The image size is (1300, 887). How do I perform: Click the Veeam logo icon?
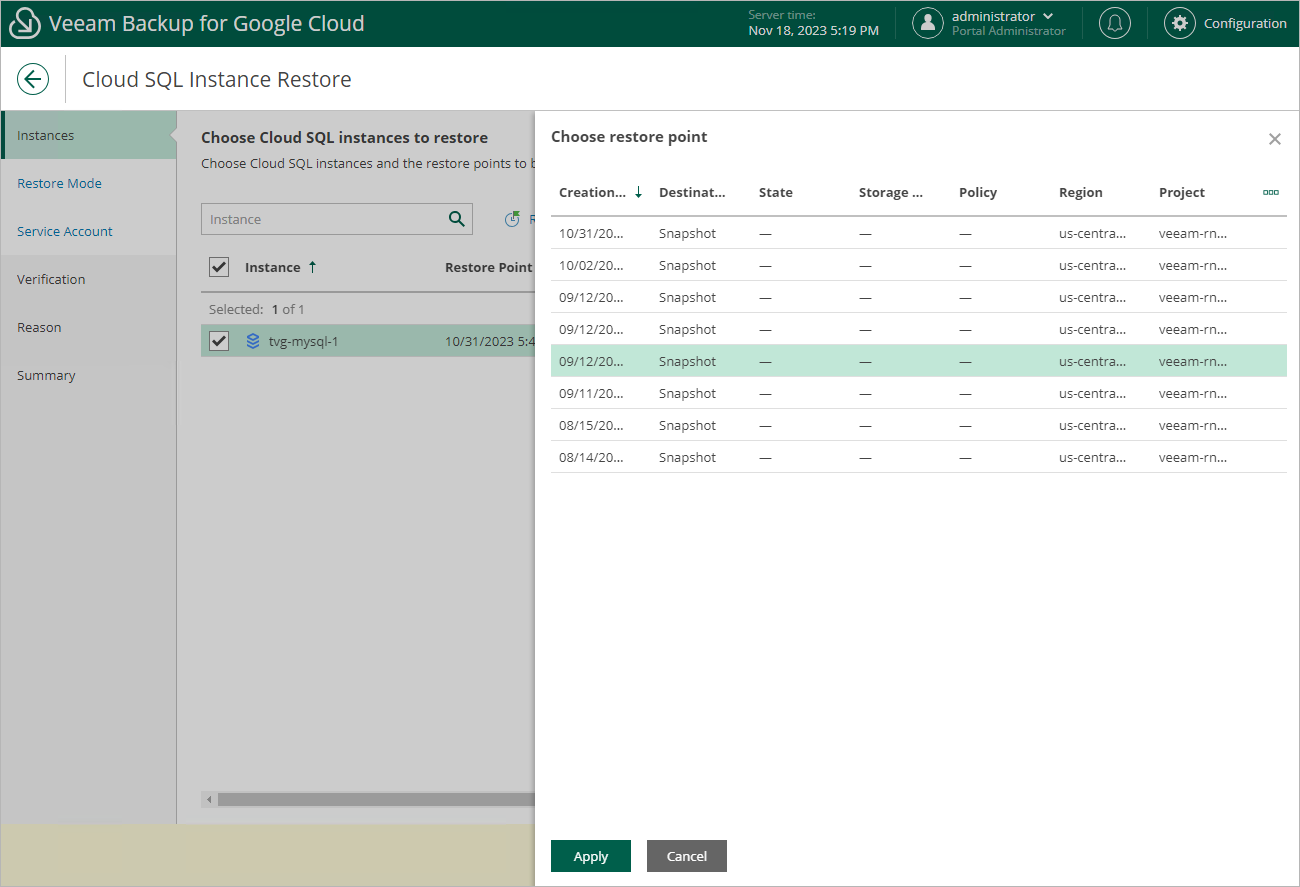(x=25, y=24)
